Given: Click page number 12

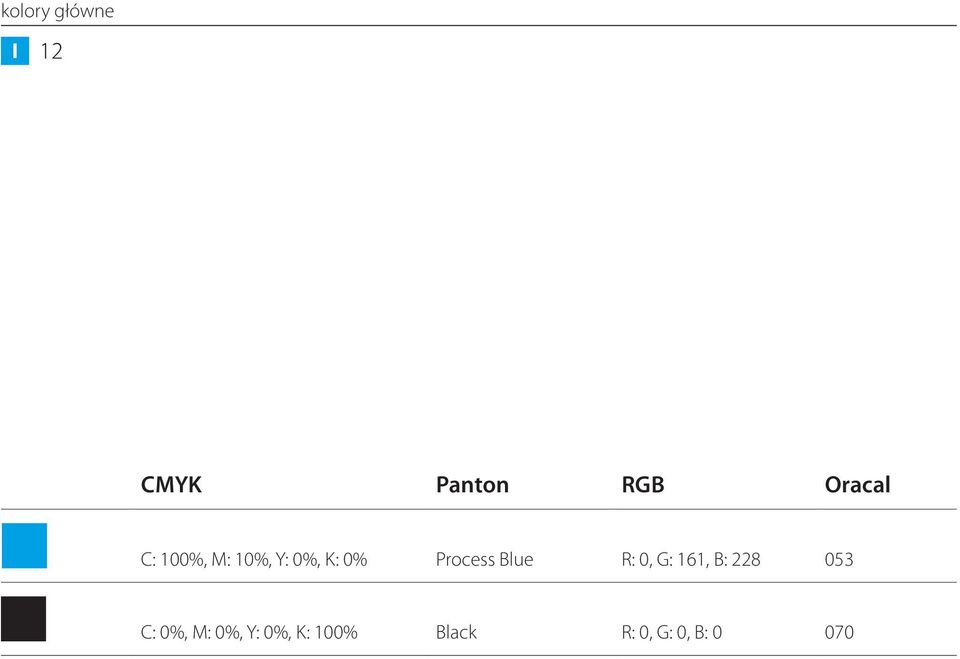Looking at the screenshot, I should [x=51, y=51].
